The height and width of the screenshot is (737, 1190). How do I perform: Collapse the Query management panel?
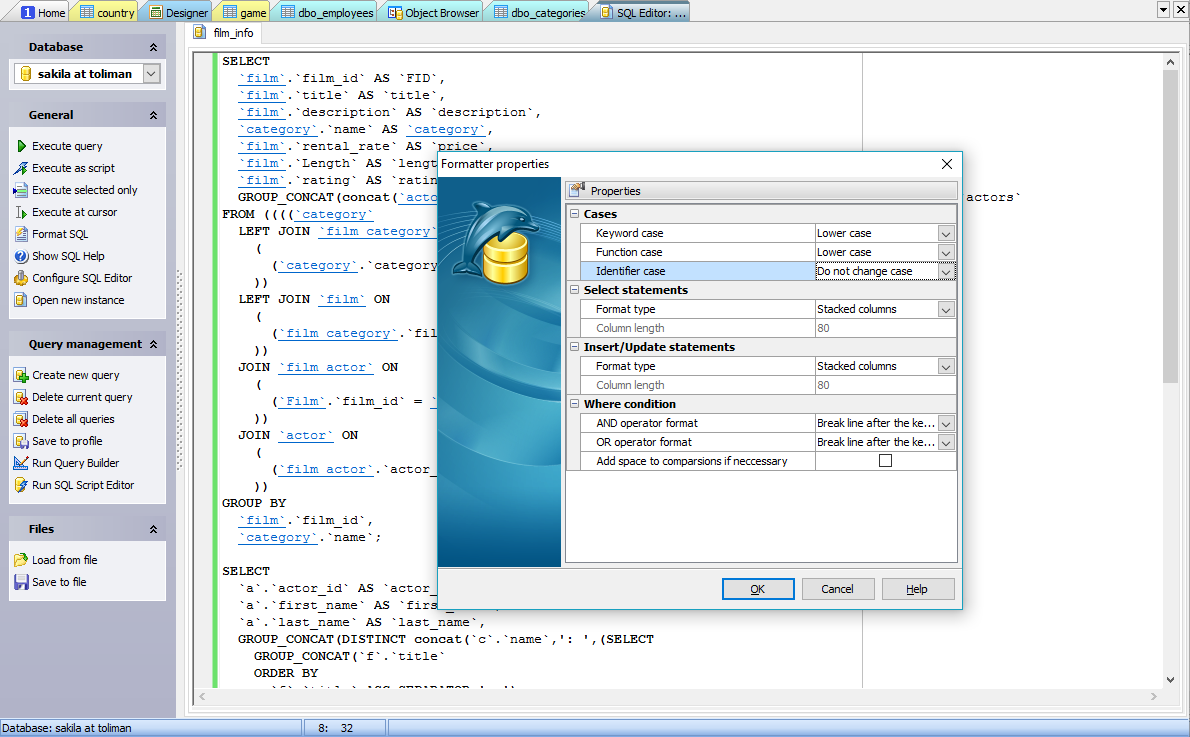[153, 344]
